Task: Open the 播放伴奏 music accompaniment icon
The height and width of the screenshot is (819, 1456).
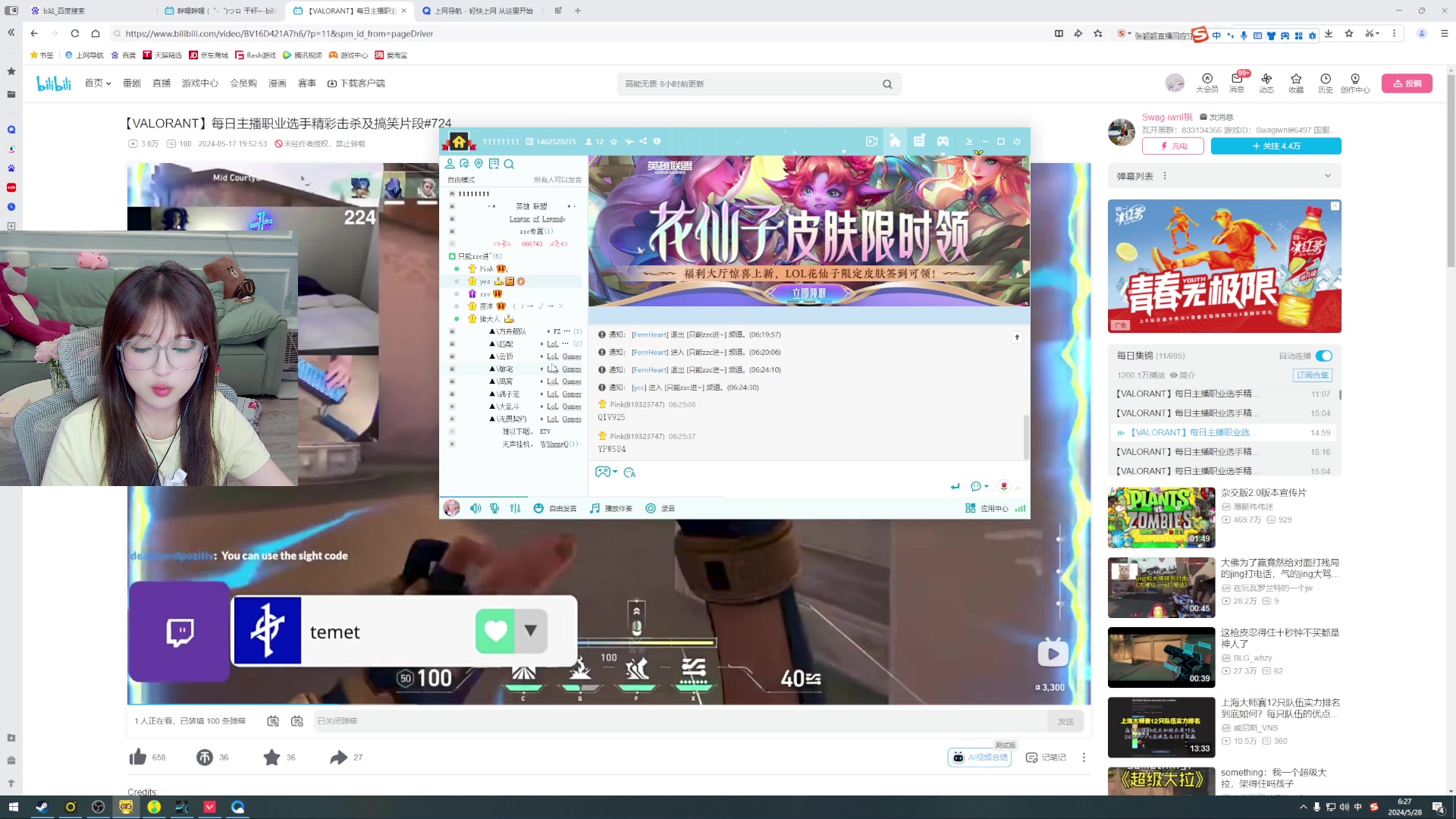Action: pos(595,508)
